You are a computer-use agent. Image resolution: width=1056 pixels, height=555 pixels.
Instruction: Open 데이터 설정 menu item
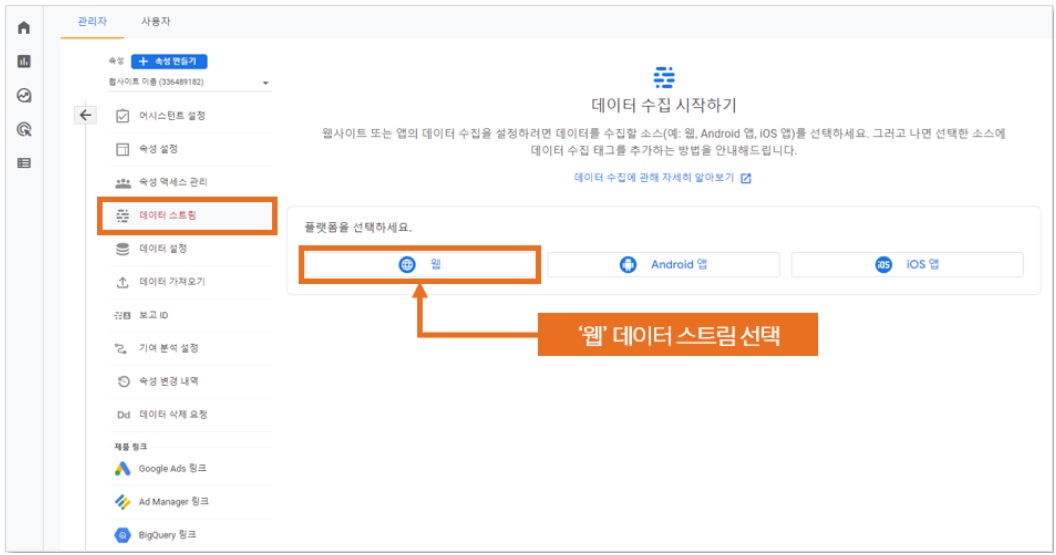(x=191, y=249)
